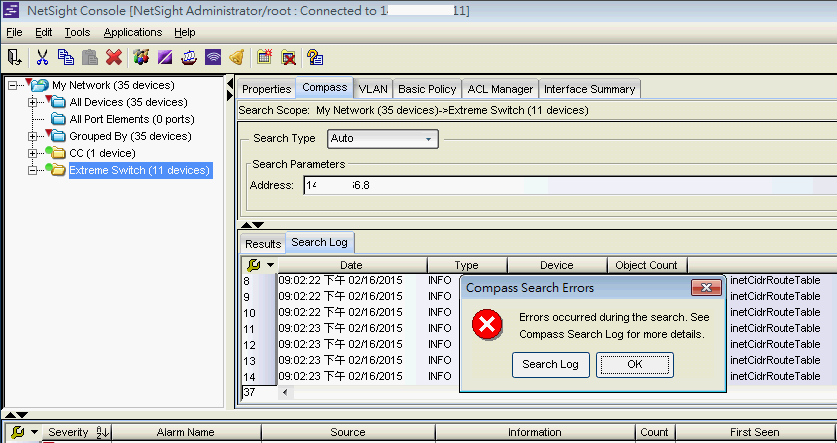
Task: Click the Severity sort order icon
Action: (x=102, y=432)
